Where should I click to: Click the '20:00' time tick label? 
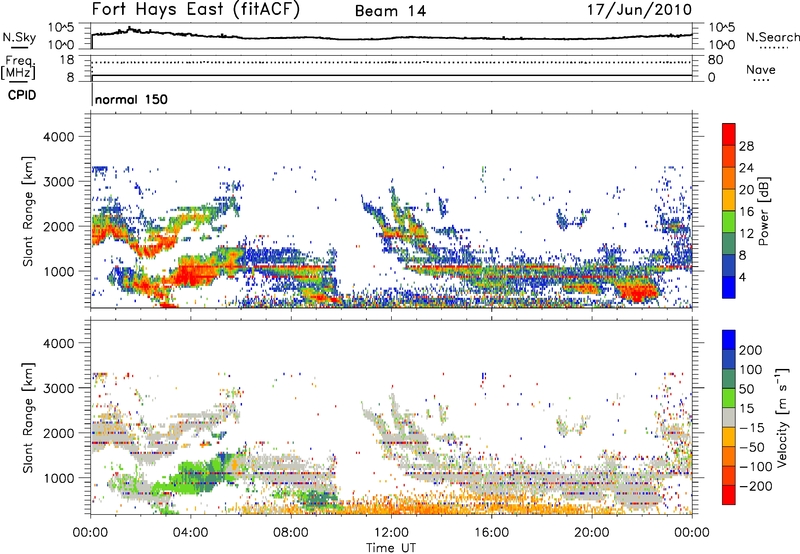[592, 533]
